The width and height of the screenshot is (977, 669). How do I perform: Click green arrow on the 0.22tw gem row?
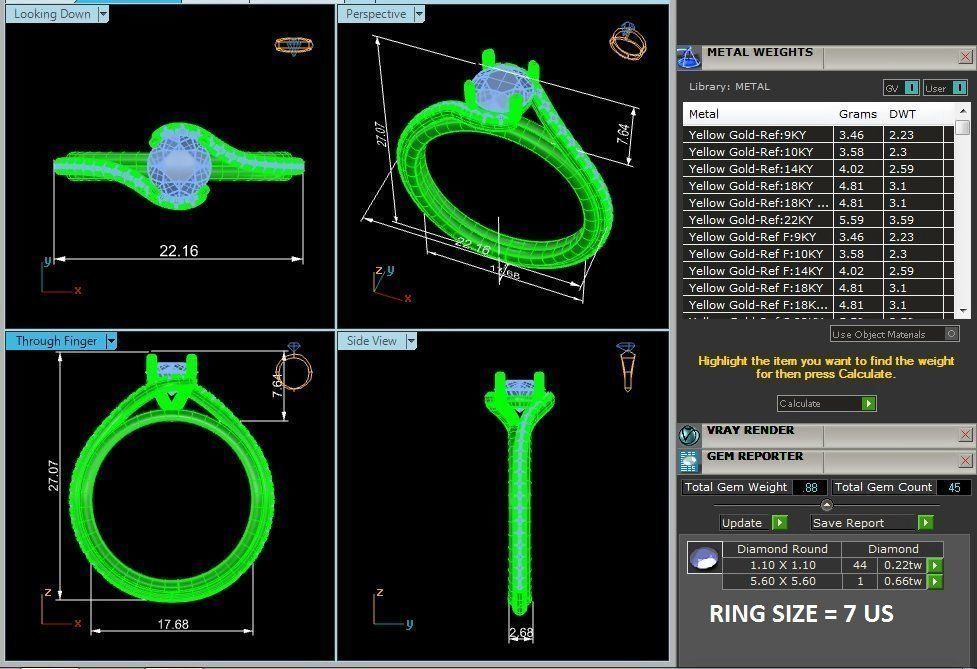tap(935, 565)
